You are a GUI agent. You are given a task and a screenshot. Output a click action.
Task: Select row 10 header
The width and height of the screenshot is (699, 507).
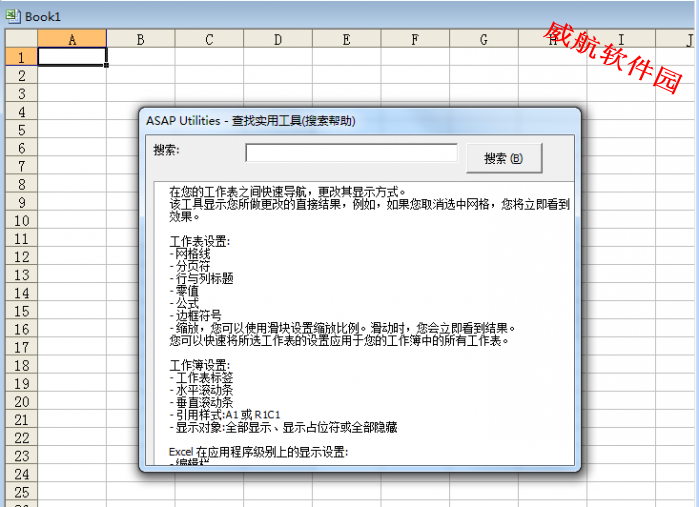tap(21, 220)
